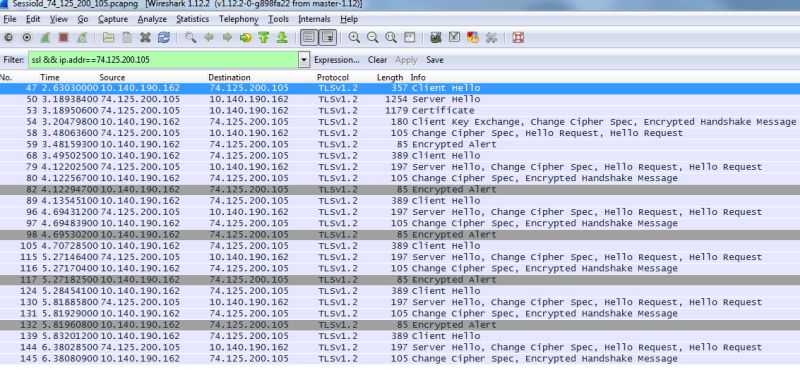Go back in packet history
Viewport: 800px width, 370px height.
[x=209, y=38]
